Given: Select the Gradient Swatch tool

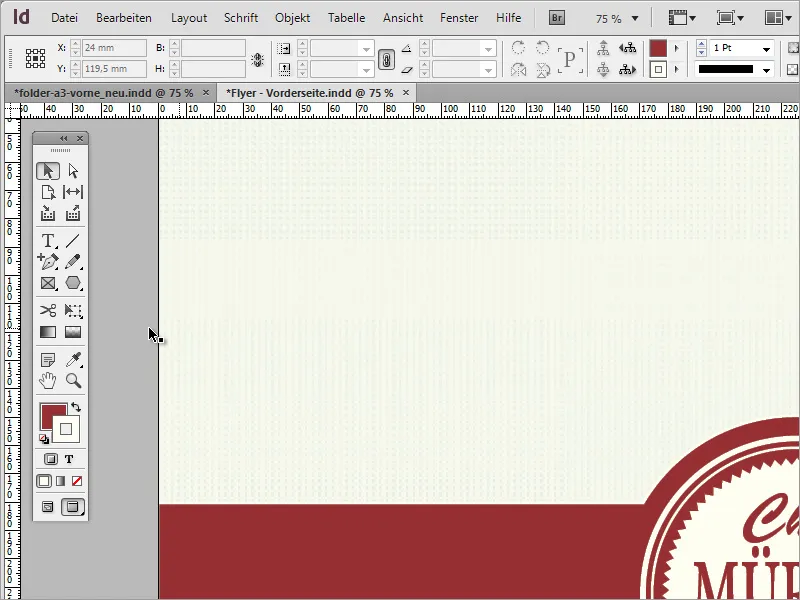Looking at the screenshot, I should [x=48, y=332].
